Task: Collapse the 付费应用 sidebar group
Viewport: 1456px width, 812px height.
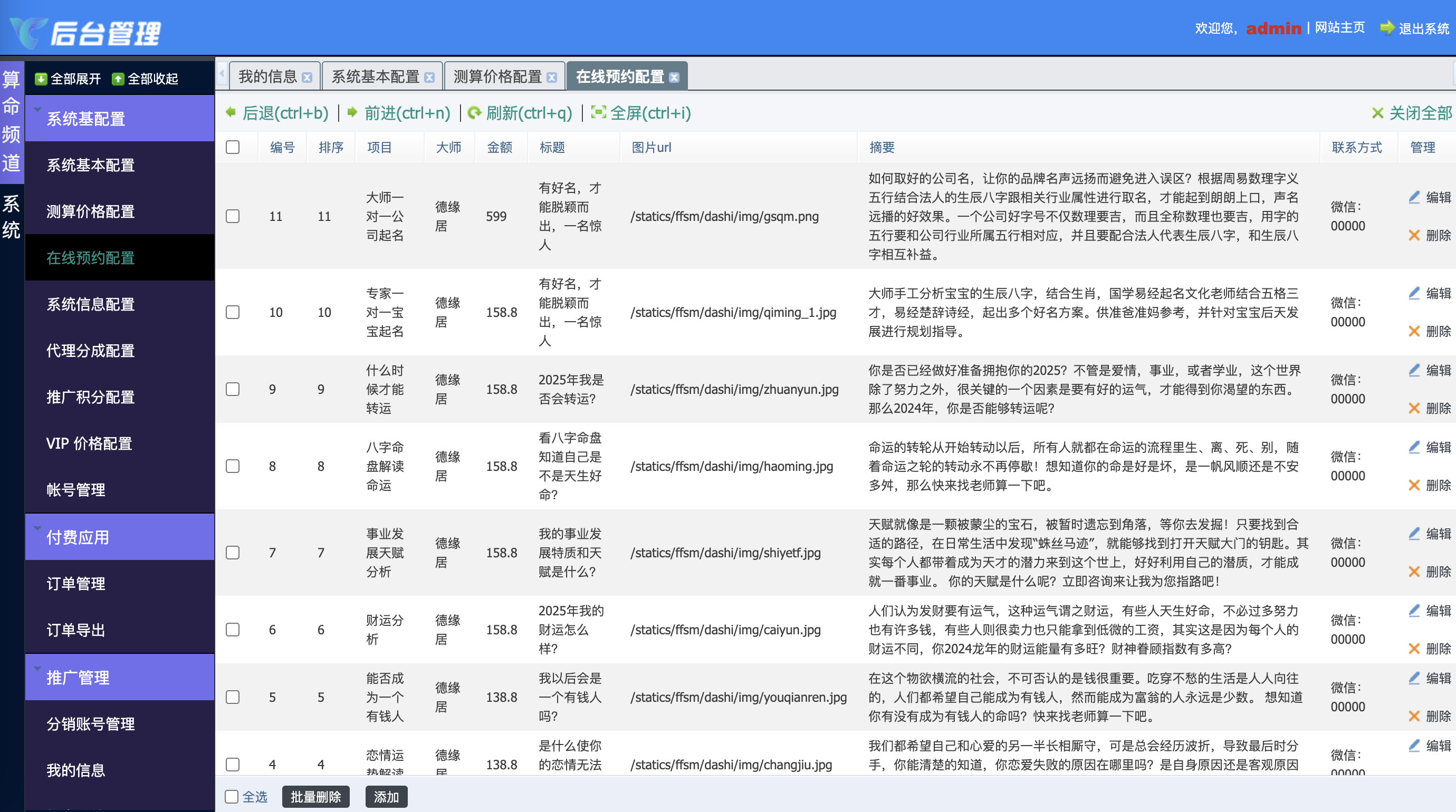Action: 78,537
